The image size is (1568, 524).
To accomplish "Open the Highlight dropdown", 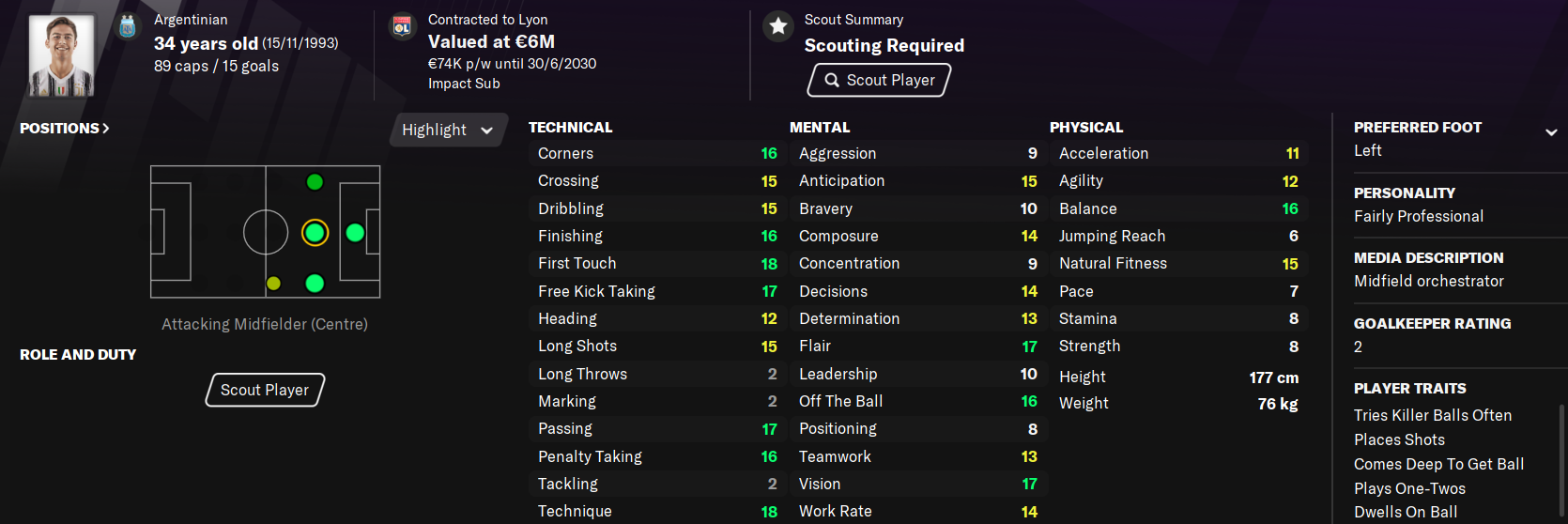I will pyautogui.click(x=447, y=130).
